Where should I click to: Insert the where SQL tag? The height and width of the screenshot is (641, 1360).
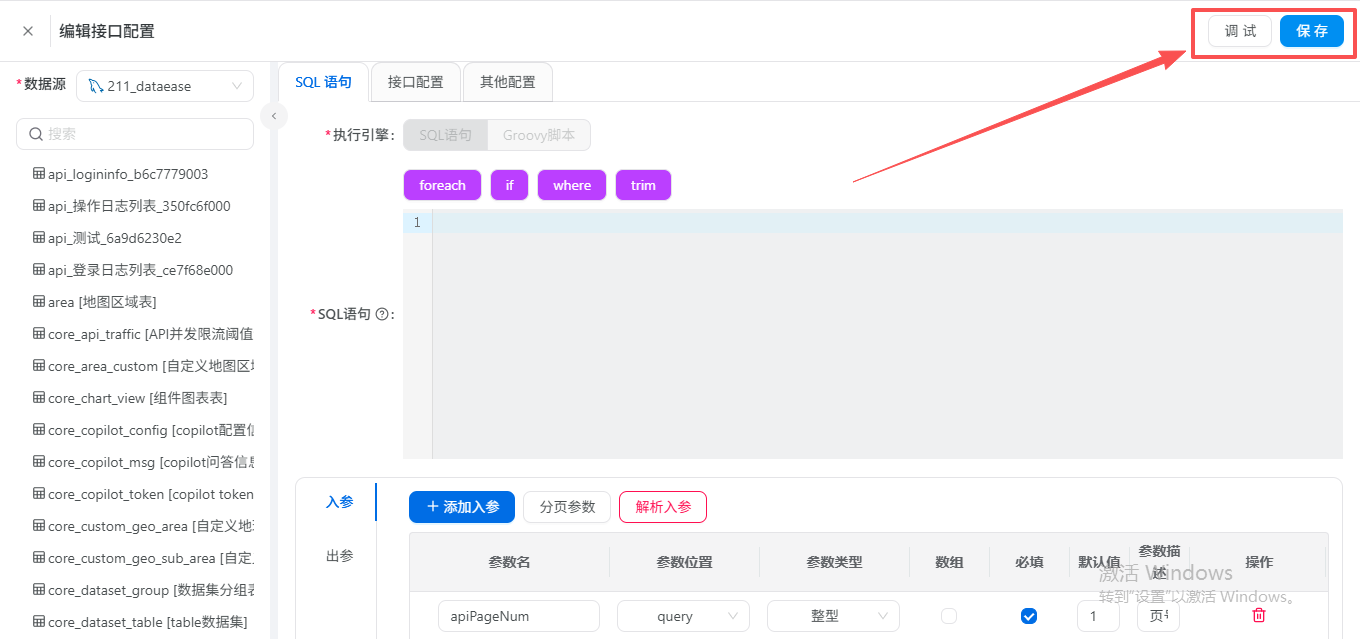572,185
